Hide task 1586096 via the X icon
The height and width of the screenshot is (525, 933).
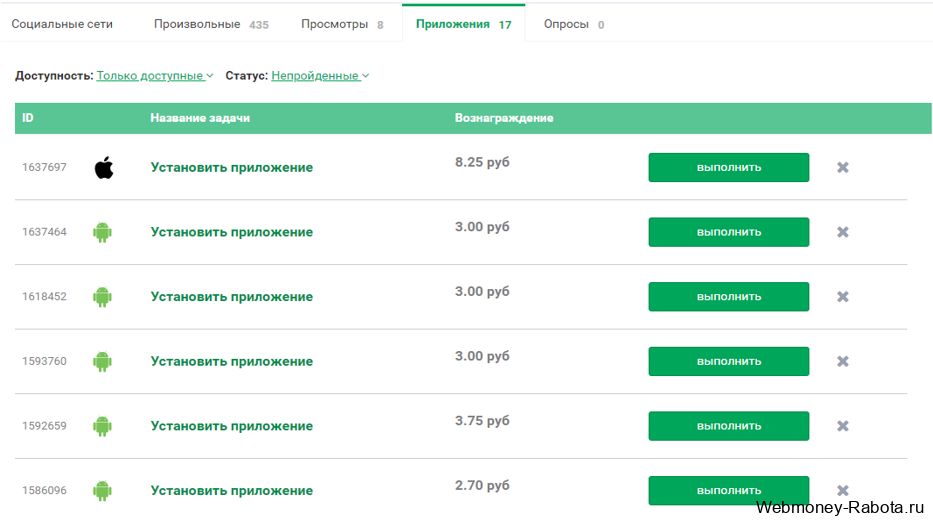(843, 490)
